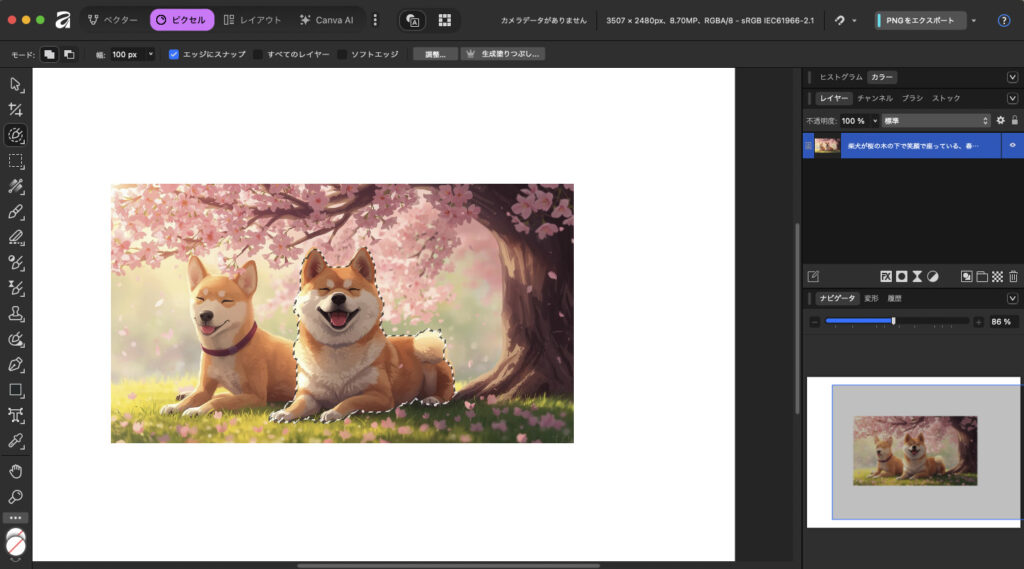Click the delete layer trash icon
This screenshot has width=1024, height=569.
point(1013,276)
